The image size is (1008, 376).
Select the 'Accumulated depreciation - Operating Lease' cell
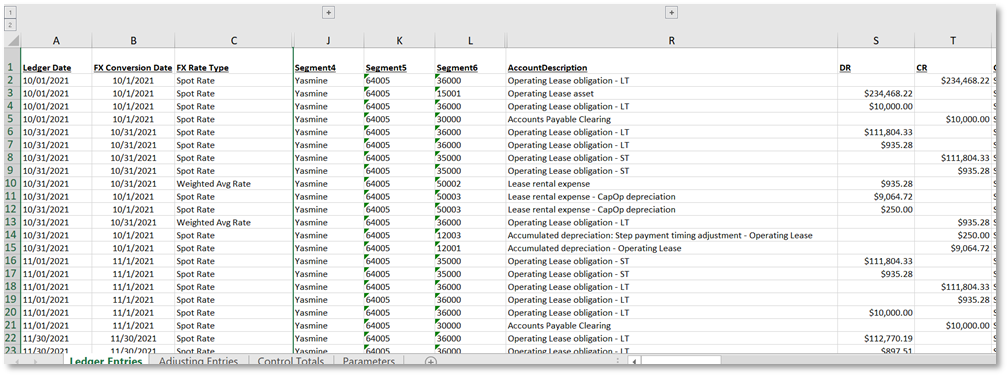coord(672,248)
